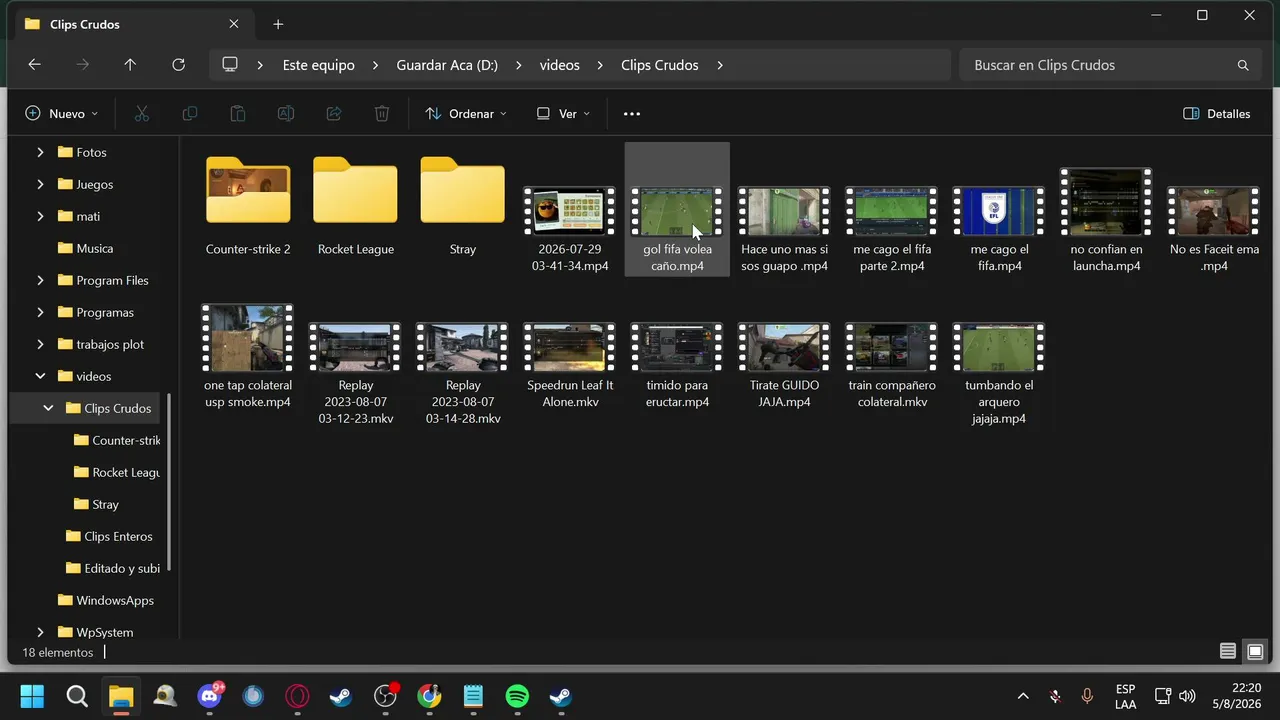Viewport: 1280px width, 720px height.
Task: Select the gol fifa volea caño.mp4 video
Action: click(x=677, y=210)
